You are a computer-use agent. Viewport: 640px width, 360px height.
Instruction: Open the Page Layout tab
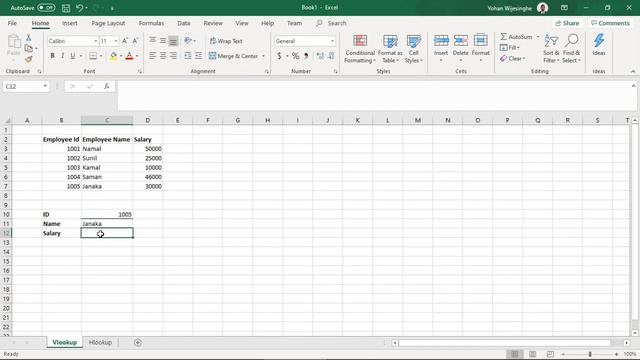tap(108, 23)
